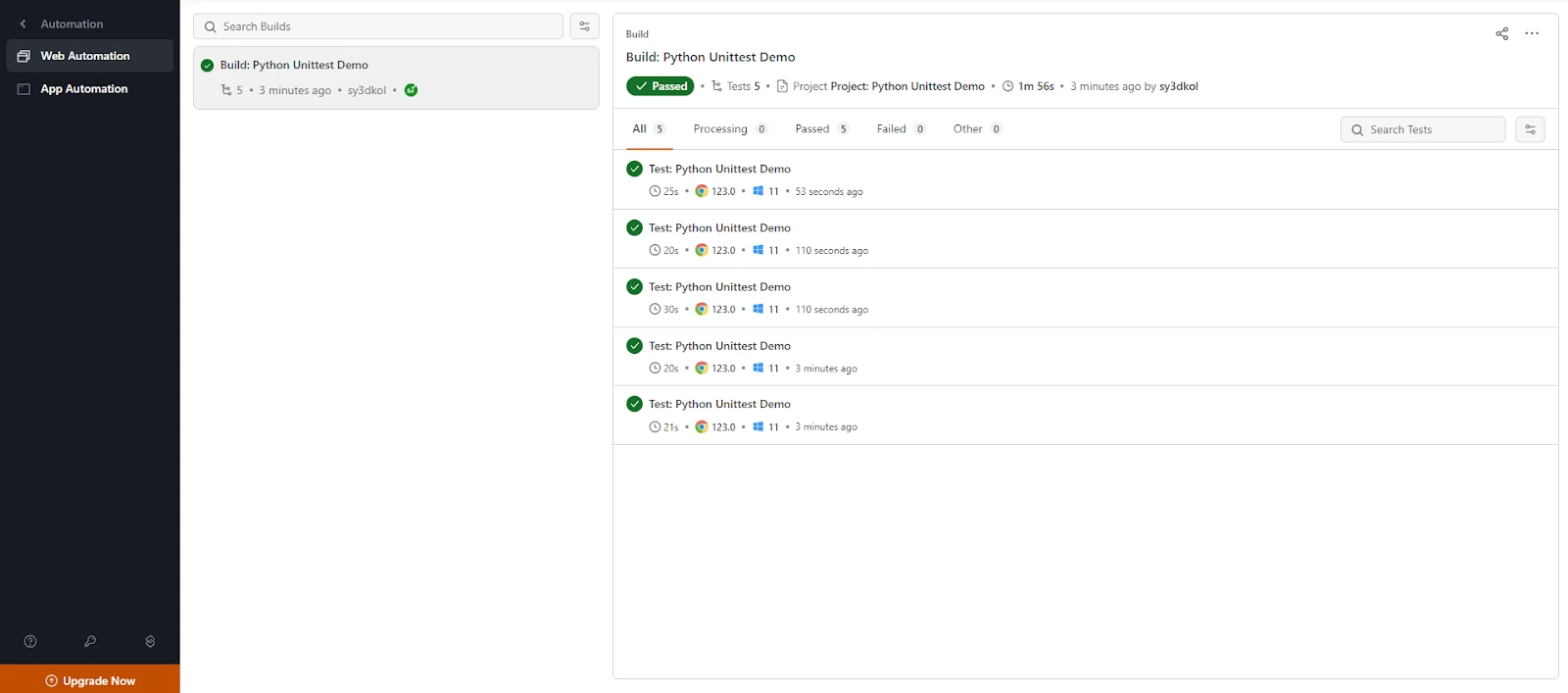Open the three-dot more options menu

pos(1532,33)
